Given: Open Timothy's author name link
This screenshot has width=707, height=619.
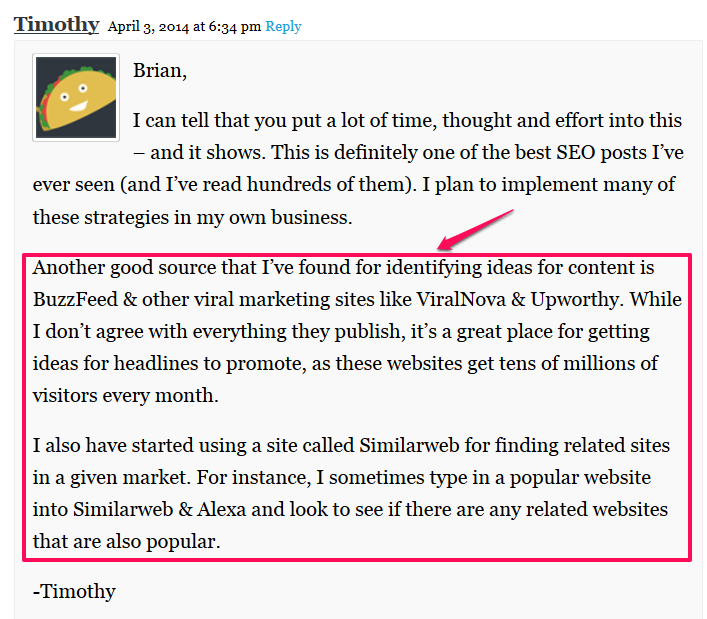Looking at the screenshot, I should [x=56, y=25].
